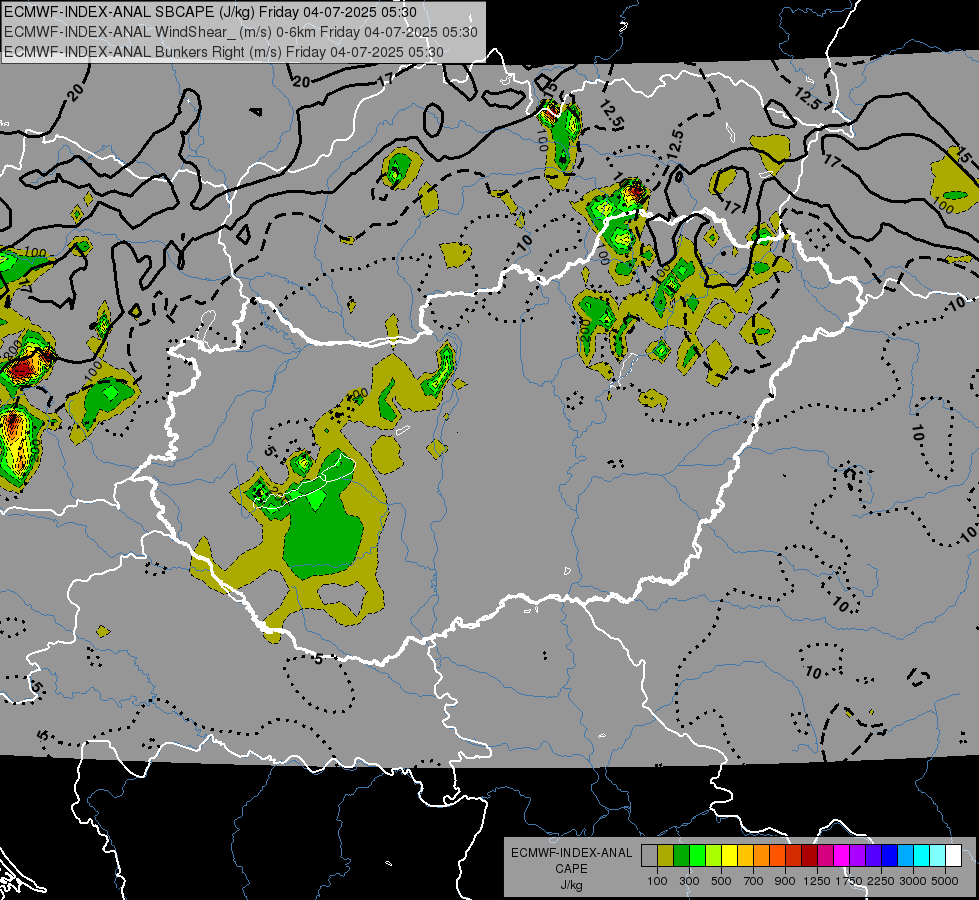Viewport: 979px width, 900px height.
Task: Click the WindShear 0-6km title line
Action: click(x=241, y=32)
